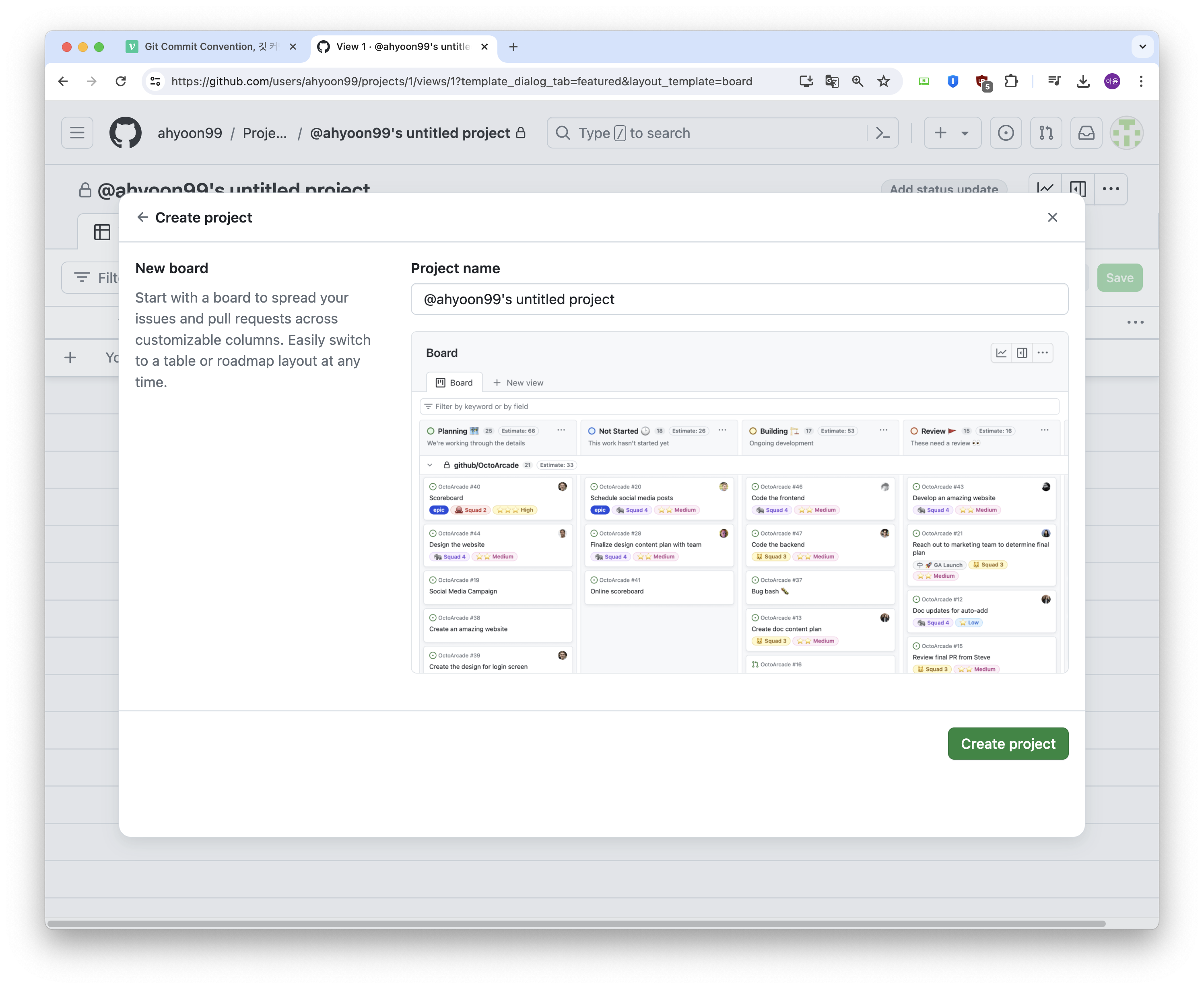Click the horizontal scrollbar at bottom
This screenshot has width=1204, height=989.
click(575, 923)
